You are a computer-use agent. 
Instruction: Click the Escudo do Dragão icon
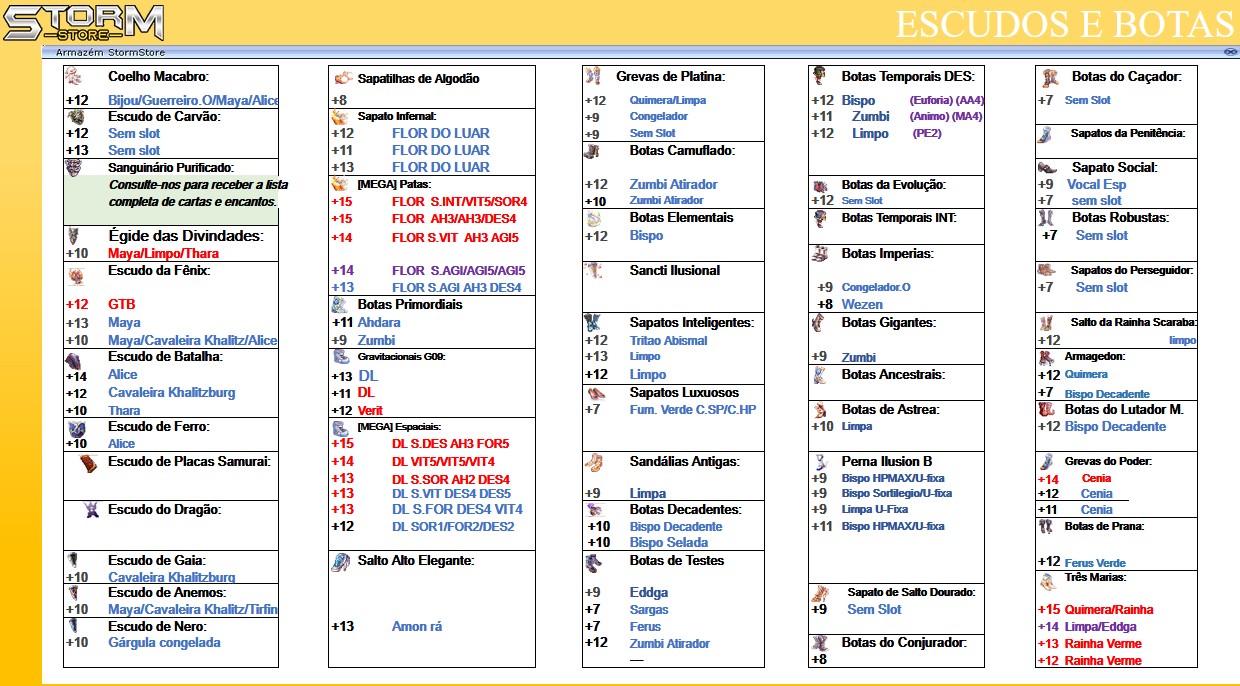pyautogui.click(x=92, y=510)
